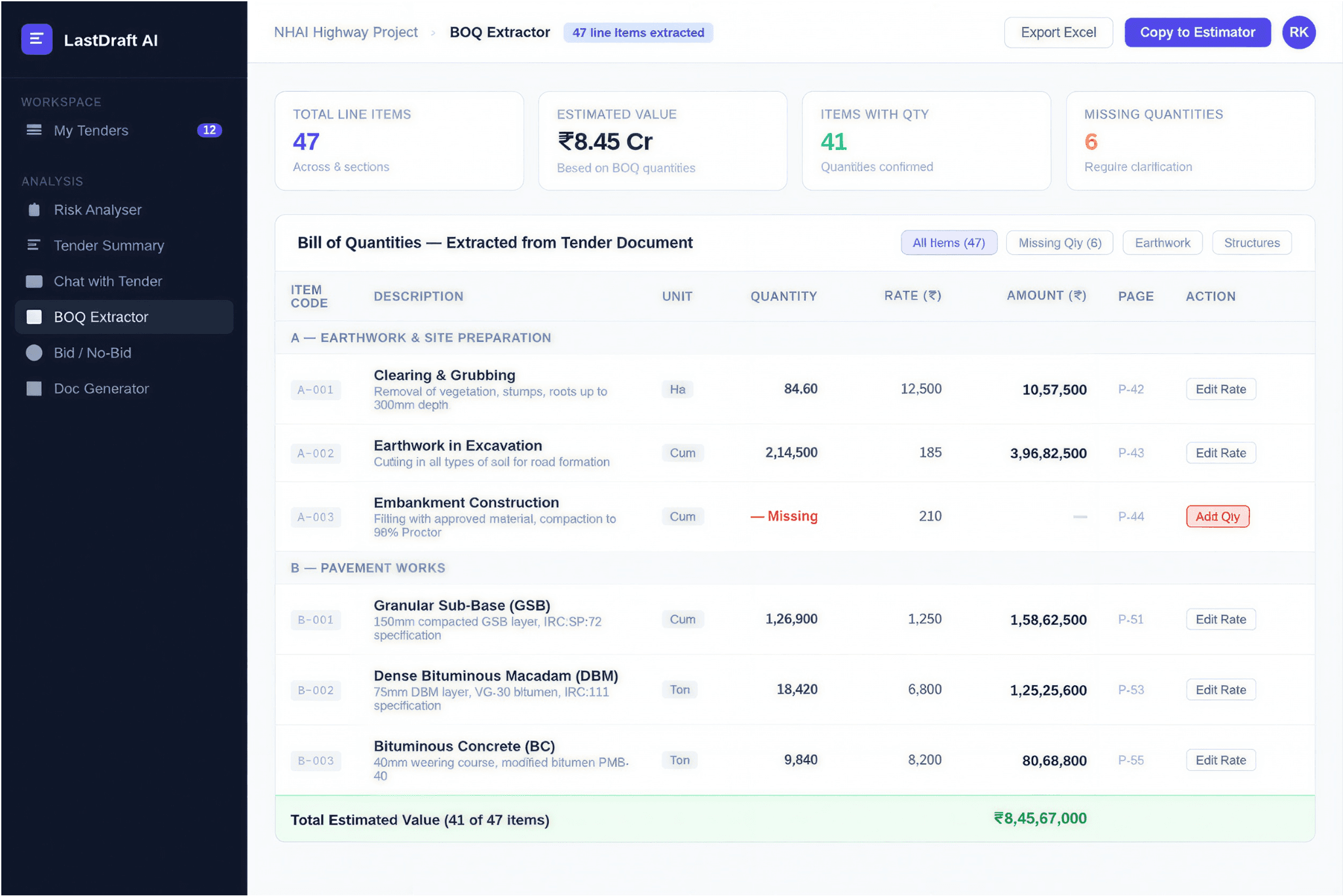Filter the table by Structures
Viewport: 1343px width, 896px height.
[x=1251, y=243]
